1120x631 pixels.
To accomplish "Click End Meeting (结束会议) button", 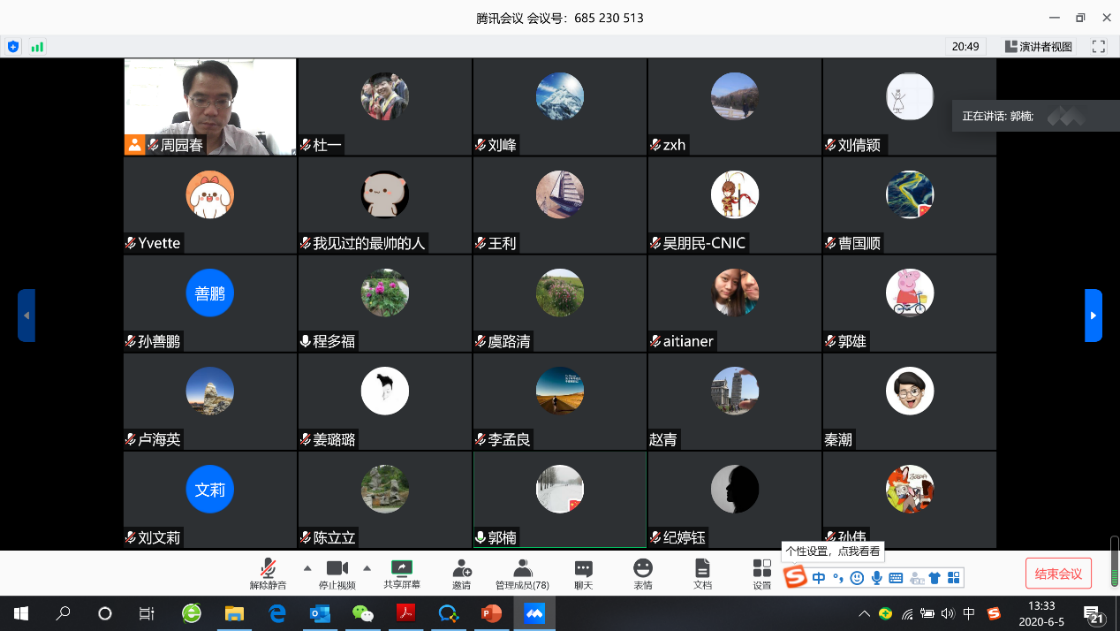I will tap(1058, 573).
